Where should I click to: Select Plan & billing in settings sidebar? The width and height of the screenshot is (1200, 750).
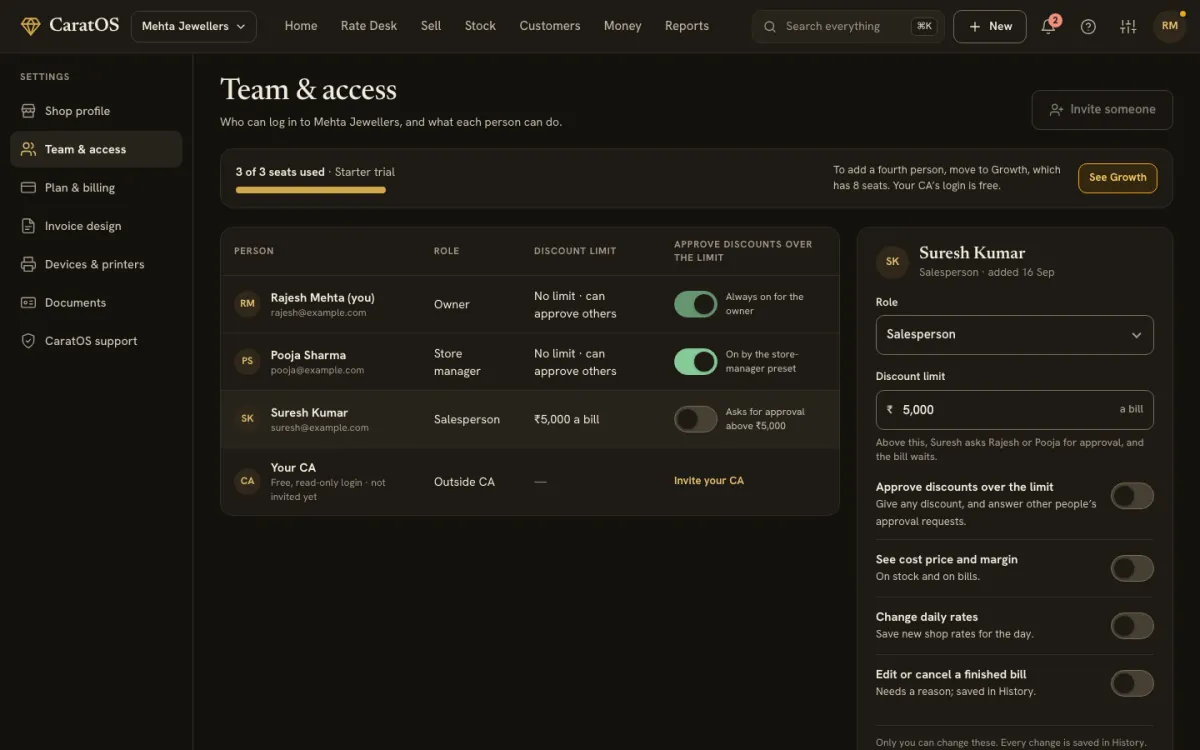(96, 187)
